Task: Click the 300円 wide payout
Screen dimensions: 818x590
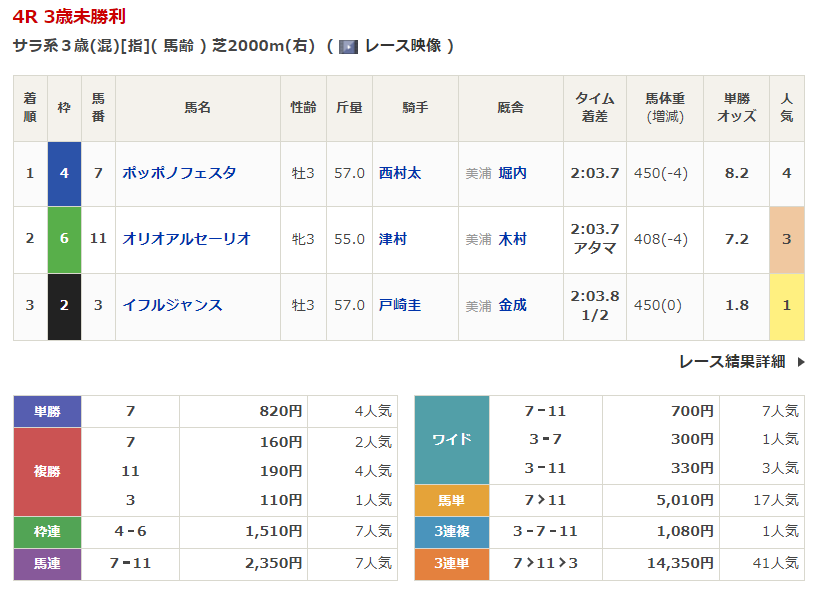Action: click(x=692, y=440)
